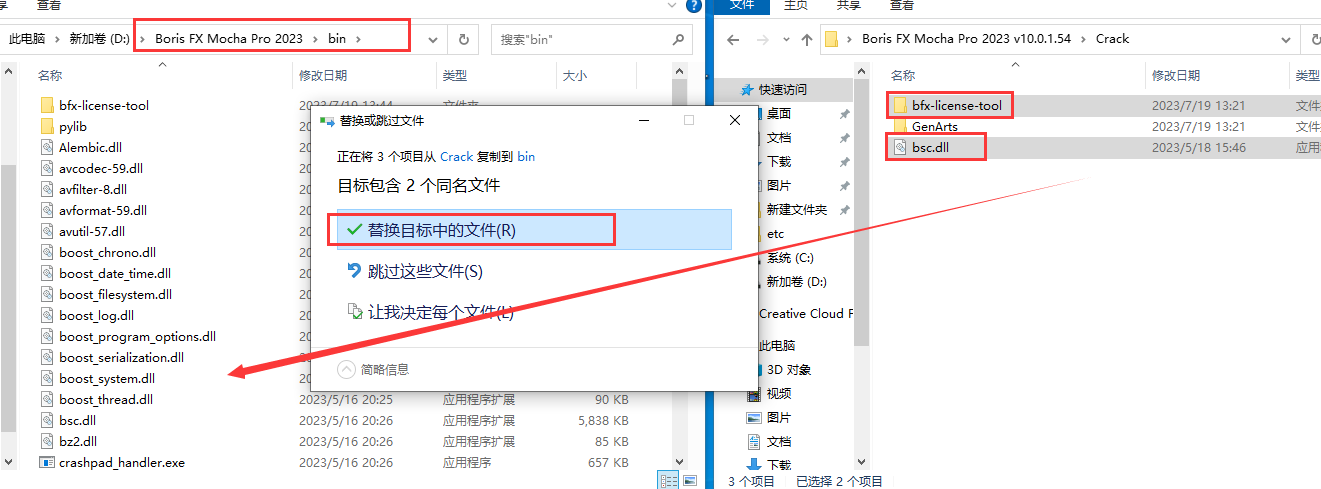Open 桌面 in the navigation pane
This screenshot has height=489, width=1321.
tap(779, 113)
